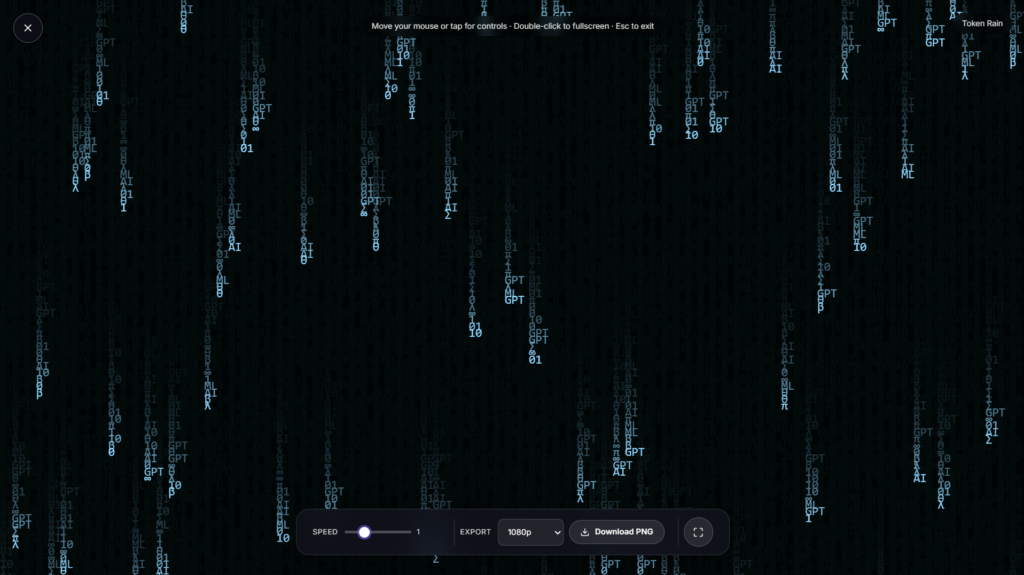
Task: Open the 1080p export resolution dropdown
Action: 530,532
